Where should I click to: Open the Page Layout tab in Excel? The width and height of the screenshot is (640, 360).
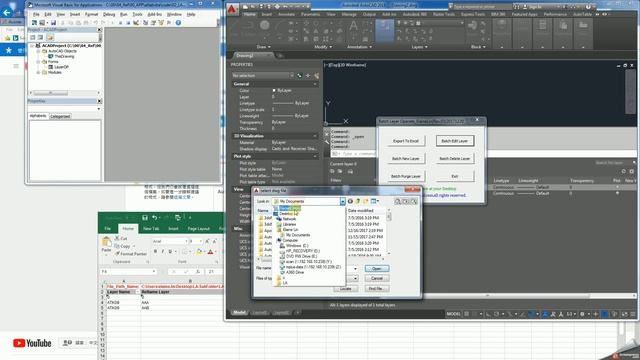click(198, 229)
